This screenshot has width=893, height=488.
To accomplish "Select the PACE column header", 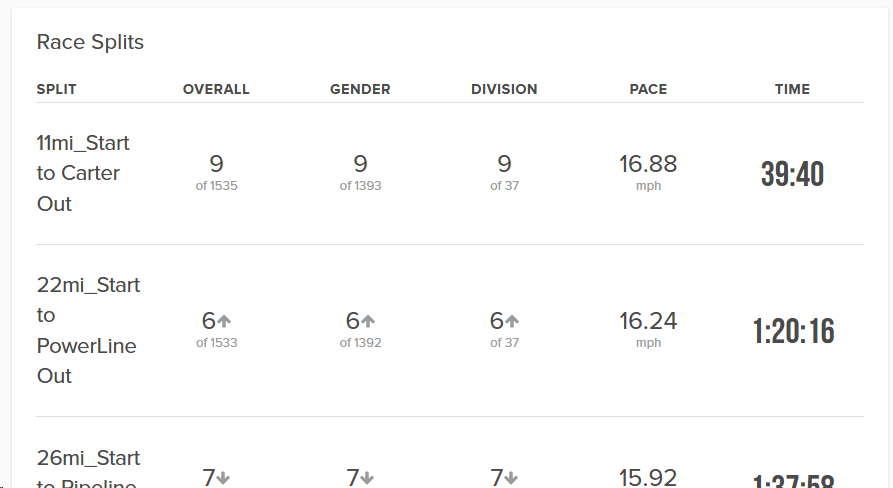I will click(648, 89).
